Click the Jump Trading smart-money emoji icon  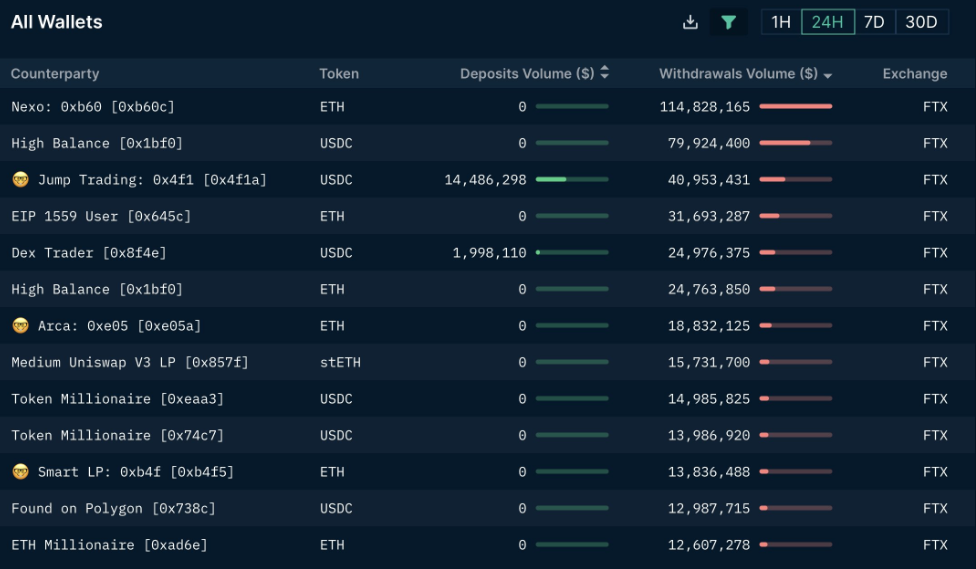(x=21, y=180)
